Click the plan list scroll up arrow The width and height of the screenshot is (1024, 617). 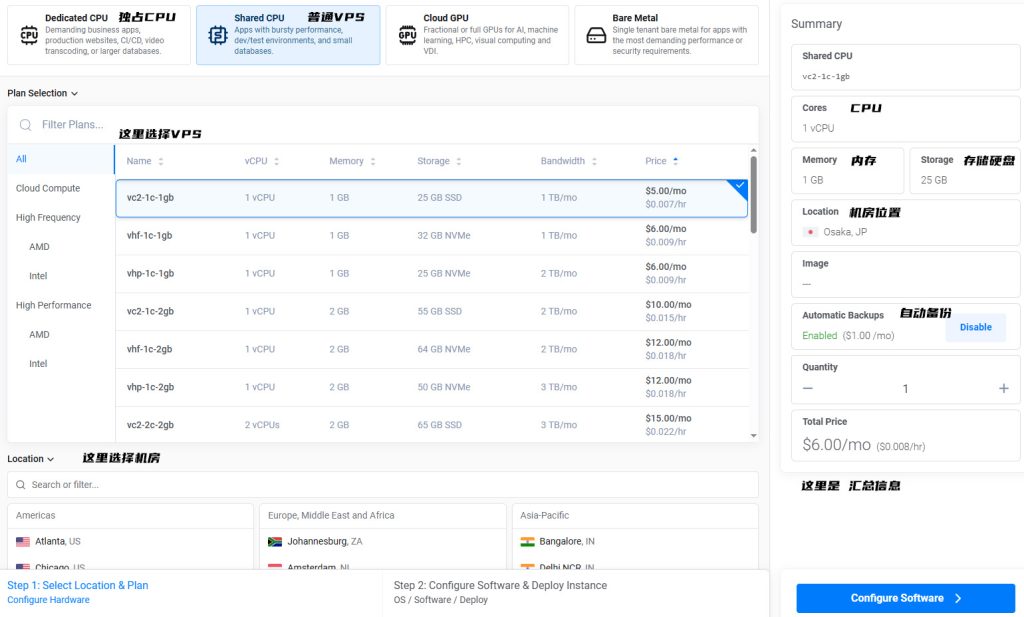754,150
